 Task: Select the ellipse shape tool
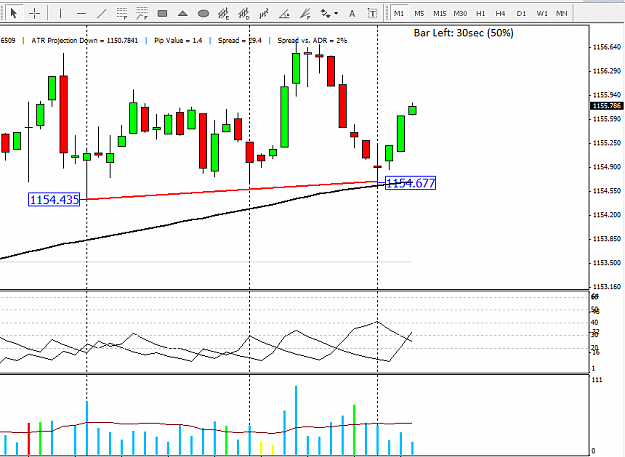[203, 14]
